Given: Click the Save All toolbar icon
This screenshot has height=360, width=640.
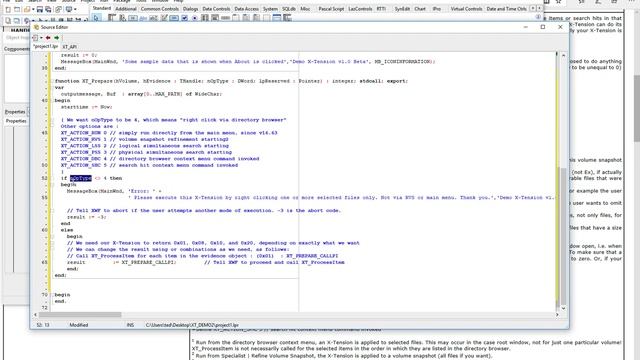Looking at the screenshot, I should pyautogui.click(x=48, y=9).
